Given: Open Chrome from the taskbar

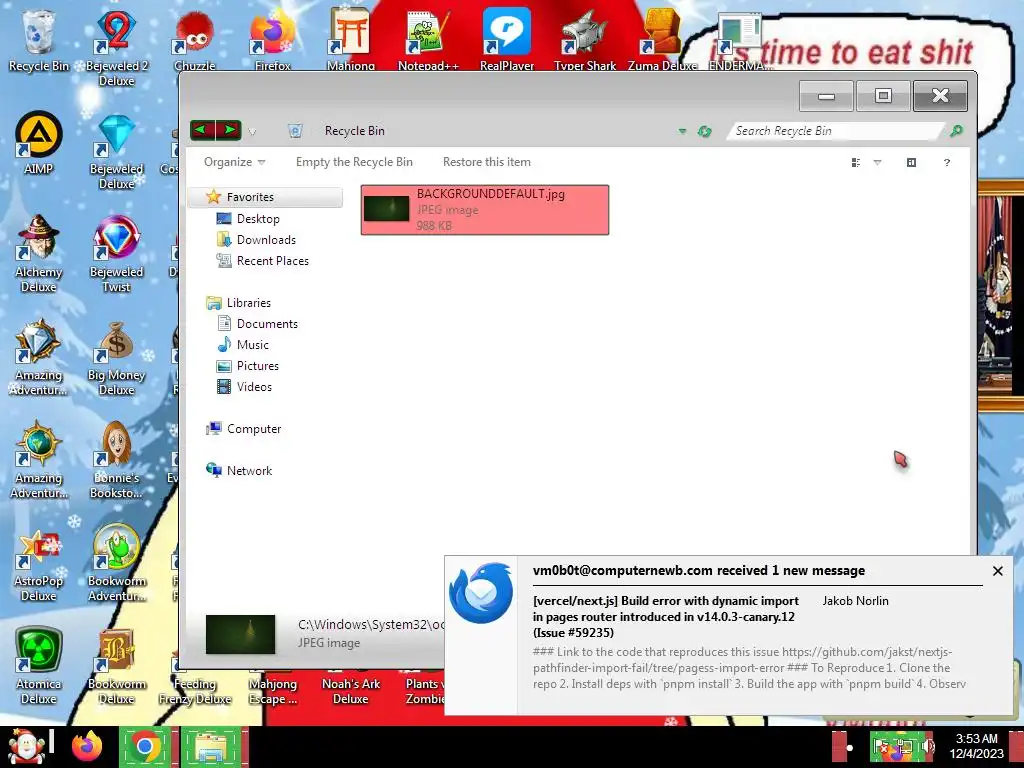Looking at the screenshot, I should (145, 747).
